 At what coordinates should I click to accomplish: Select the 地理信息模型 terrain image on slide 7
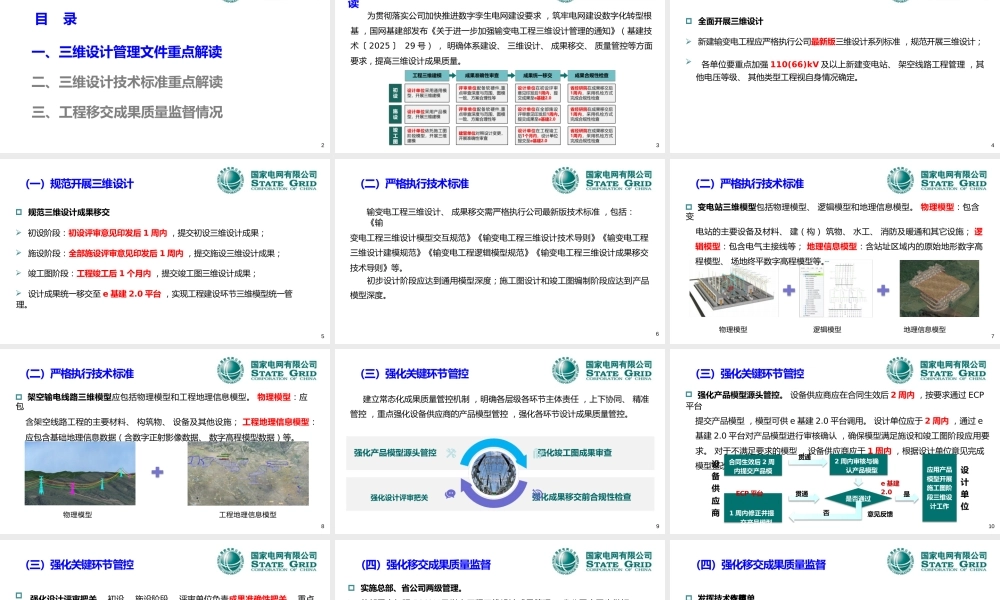click(x=939, y=288)
